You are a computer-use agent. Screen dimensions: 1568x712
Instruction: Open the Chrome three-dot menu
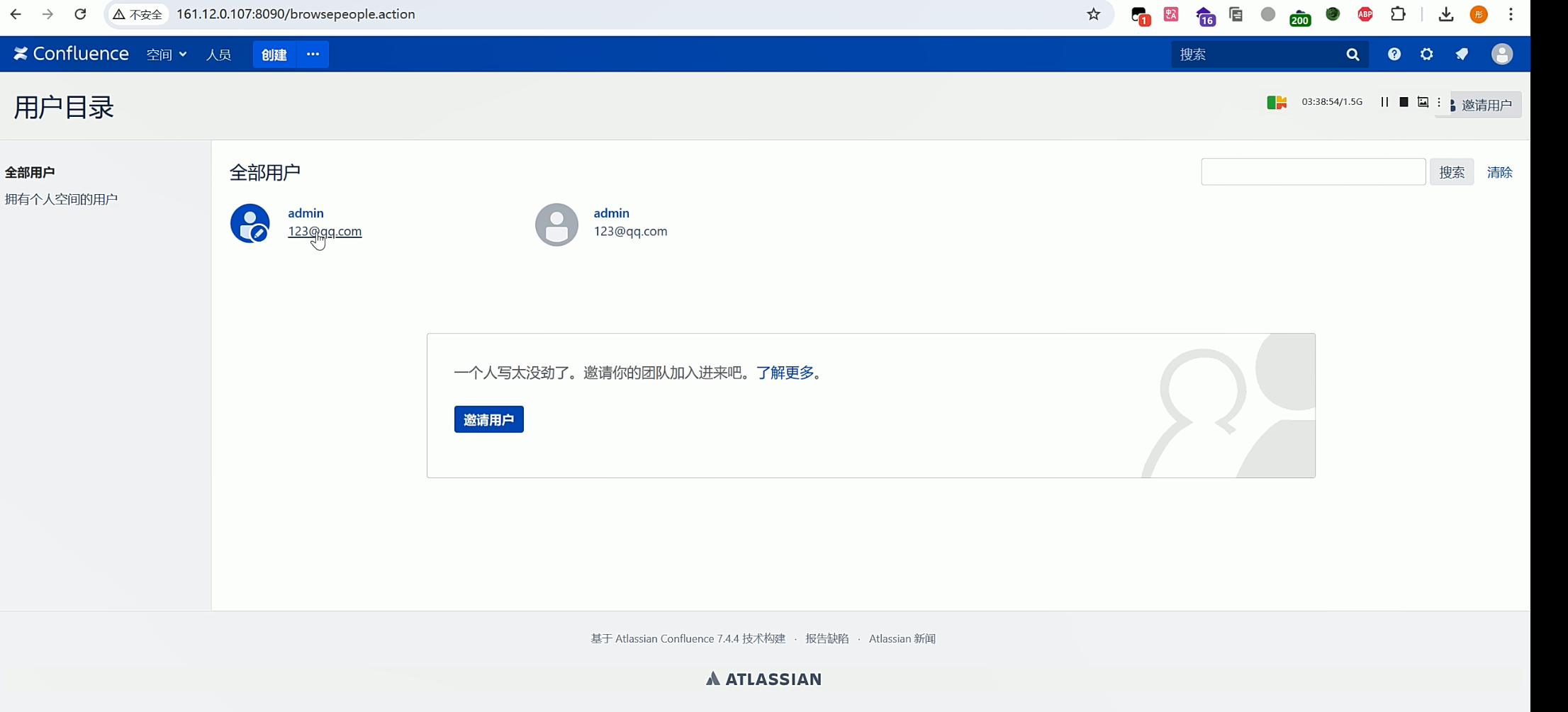(1511, 14)
